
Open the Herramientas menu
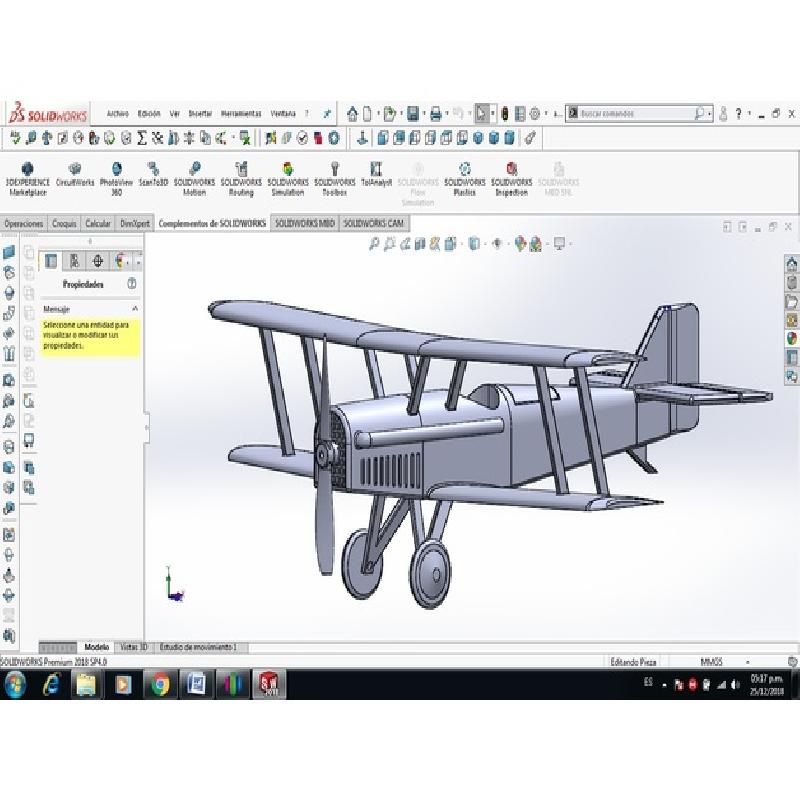point(240,114)
